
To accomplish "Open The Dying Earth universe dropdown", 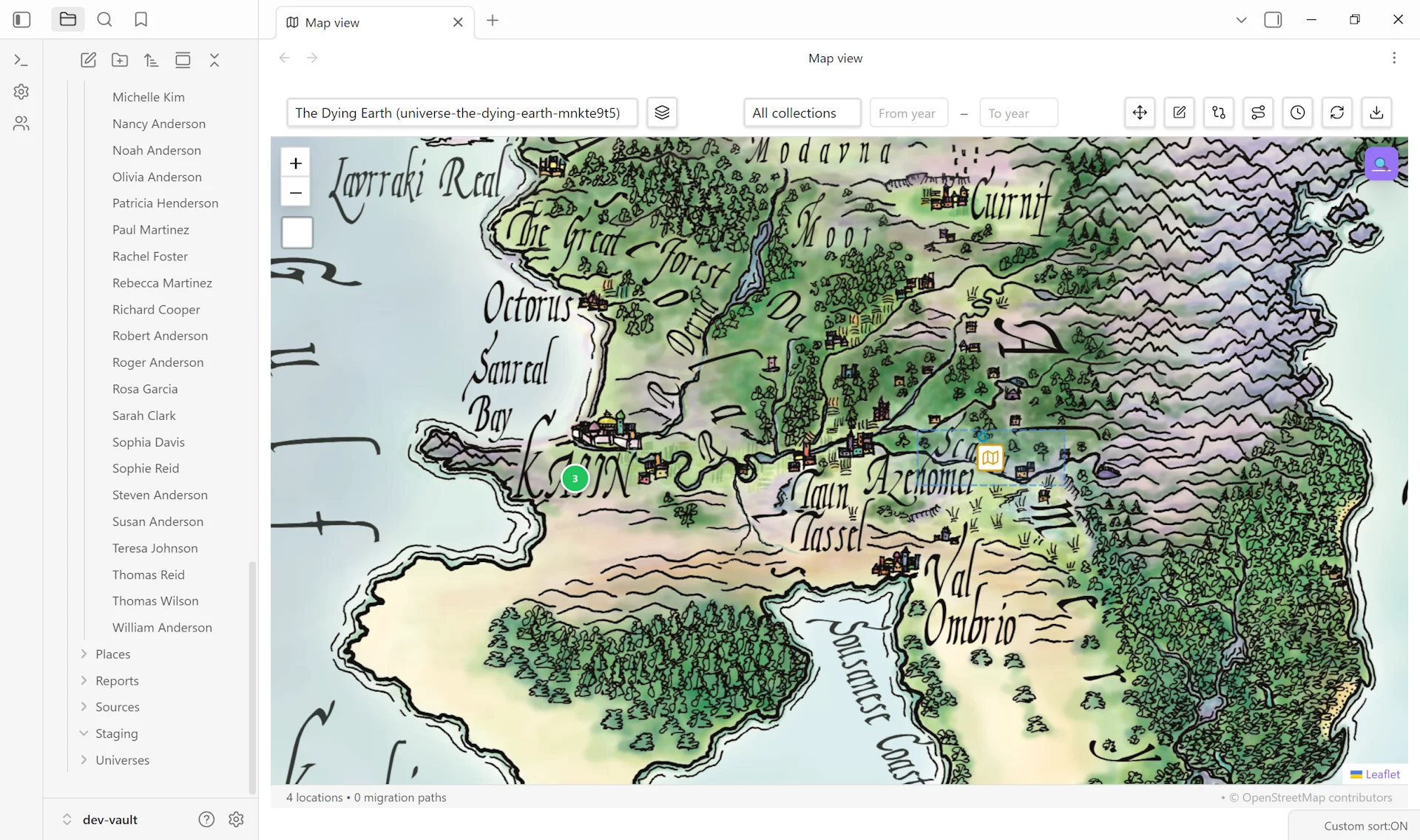I will pos(462,112).
